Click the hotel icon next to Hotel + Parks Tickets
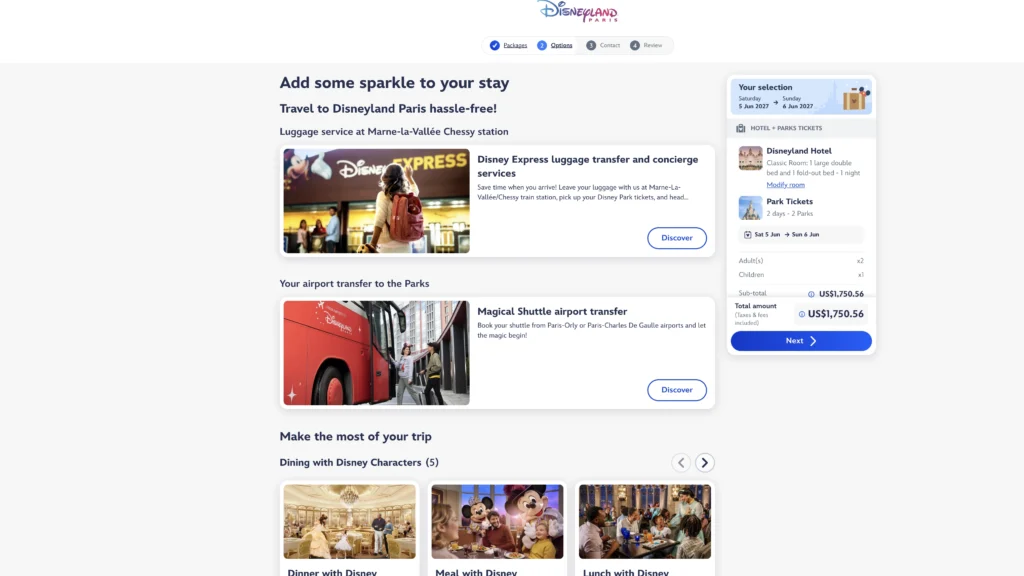 pos(741,128)
